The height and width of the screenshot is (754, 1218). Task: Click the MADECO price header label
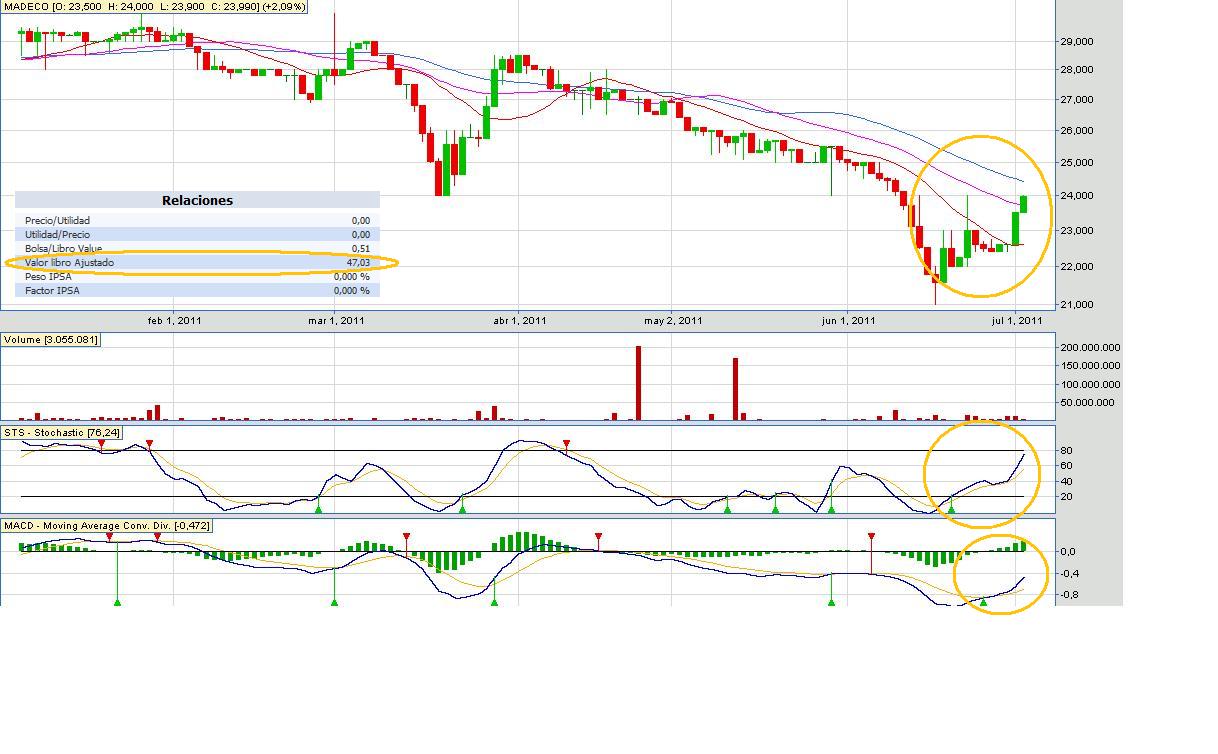pyautogui.click(x=154, y=7)
